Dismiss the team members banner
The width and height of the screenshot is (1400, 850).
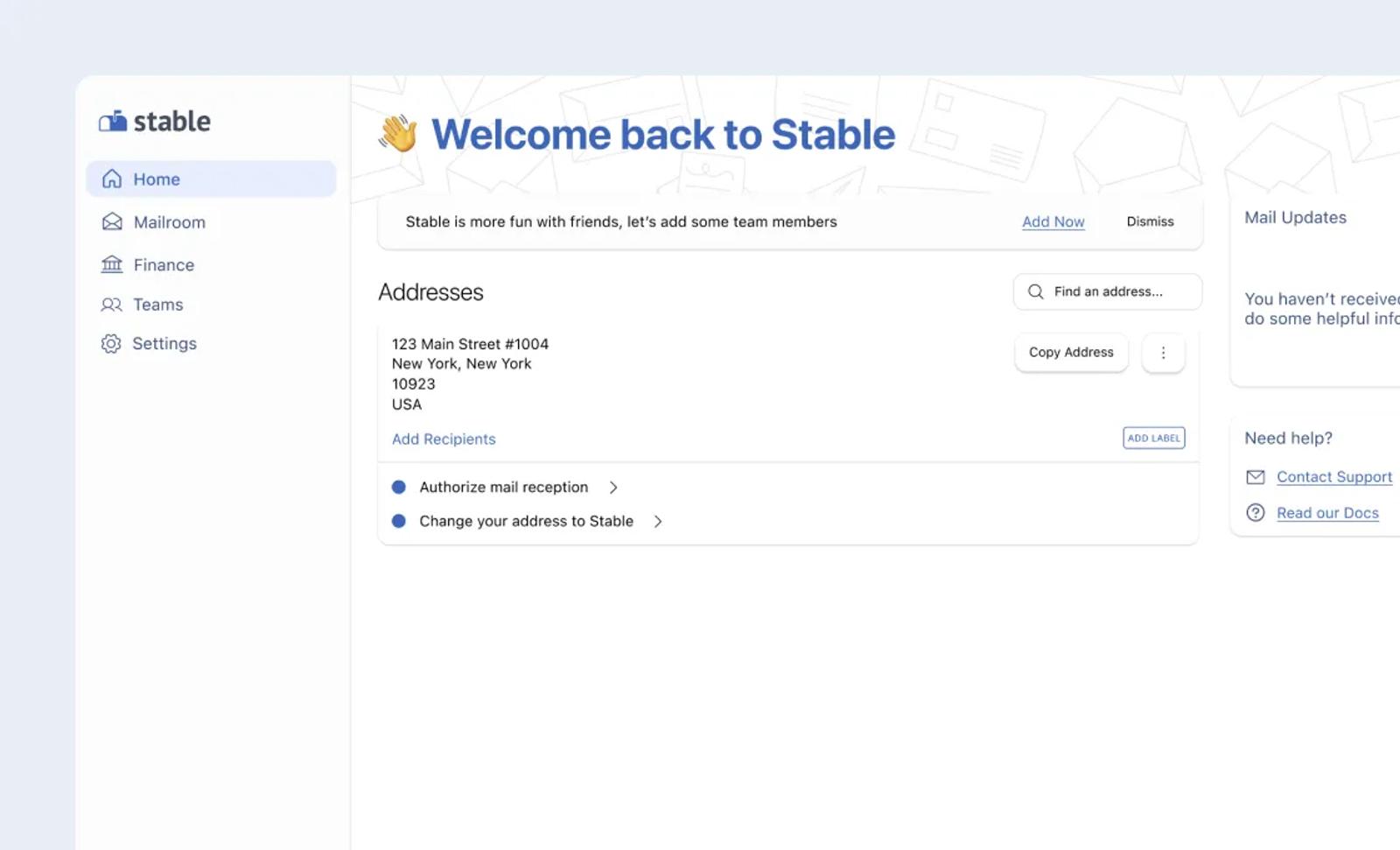coord(1150,221)
